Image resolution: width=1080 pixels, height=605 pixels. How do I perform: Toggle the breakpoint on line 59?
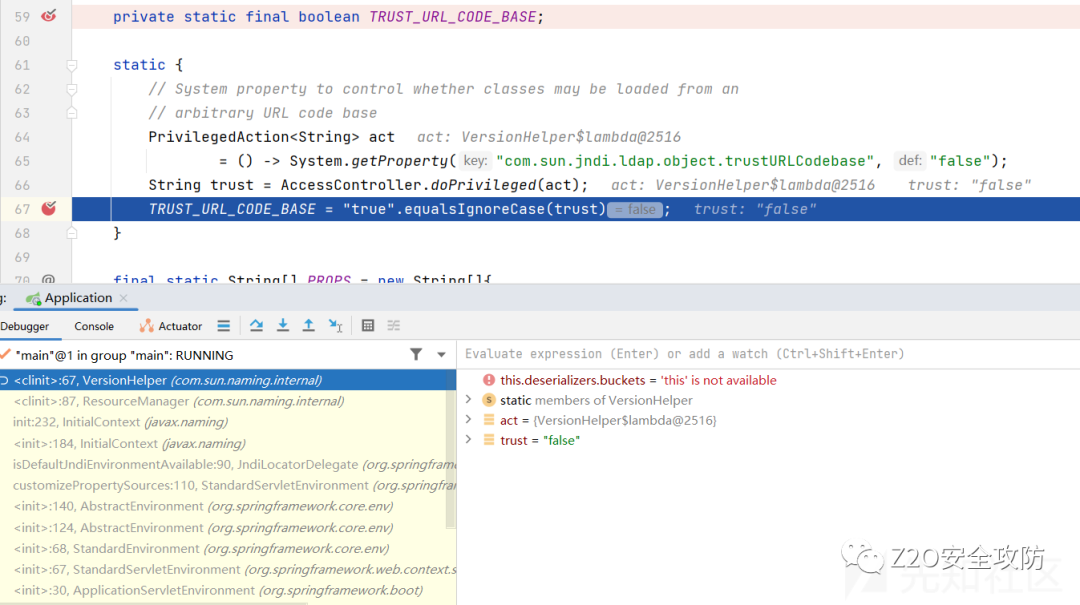click(48, 16)
